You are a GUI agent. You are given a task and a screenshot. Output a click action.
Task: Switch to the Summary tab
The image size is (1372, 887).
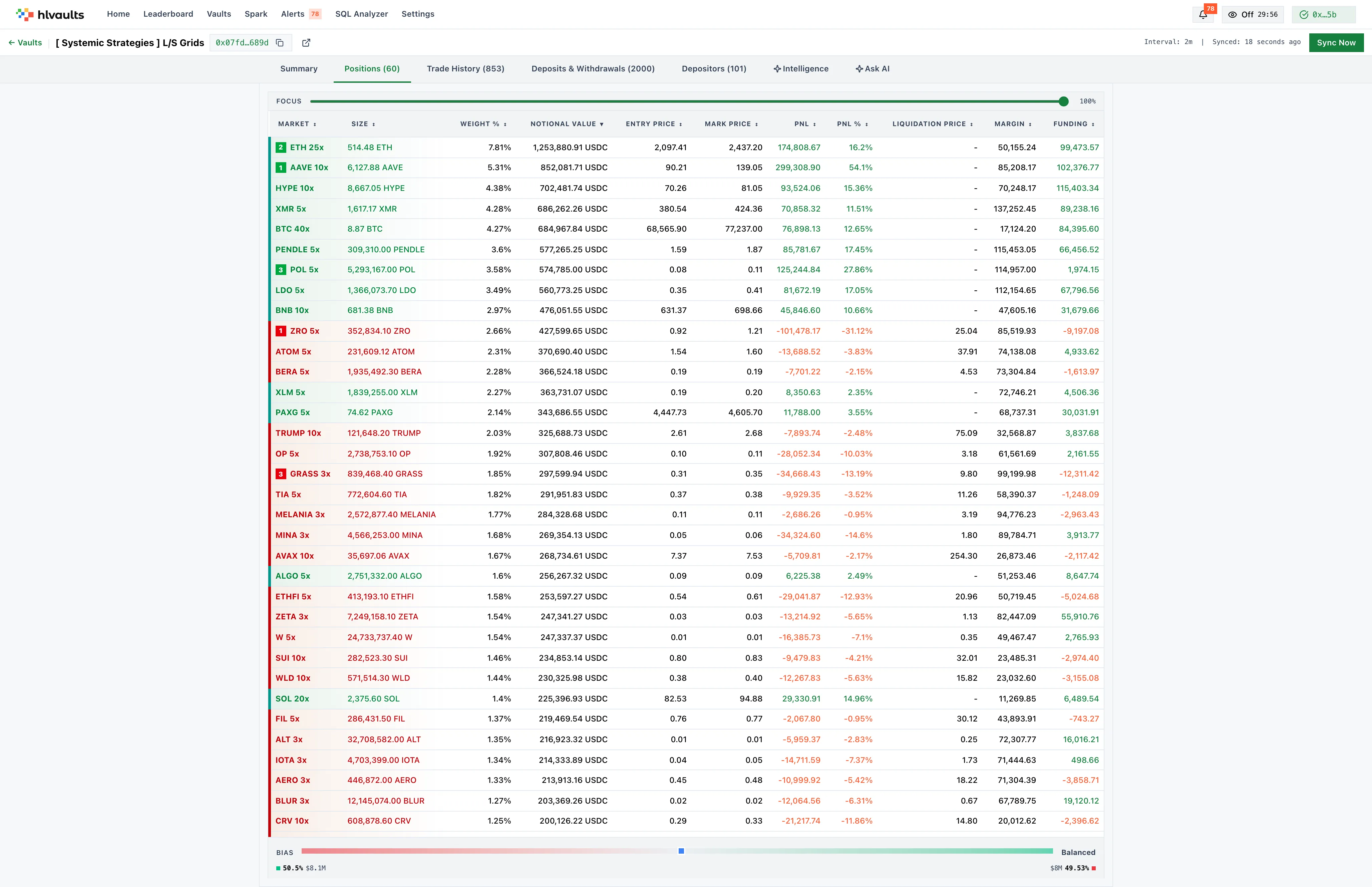click(x=299, y=69)
